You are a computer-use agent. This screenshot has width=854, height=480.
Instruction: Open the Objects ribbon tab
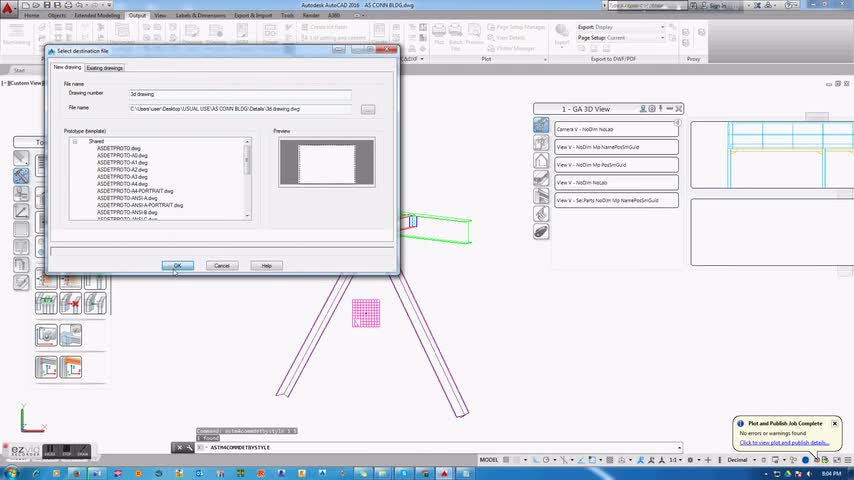(57, 15)
